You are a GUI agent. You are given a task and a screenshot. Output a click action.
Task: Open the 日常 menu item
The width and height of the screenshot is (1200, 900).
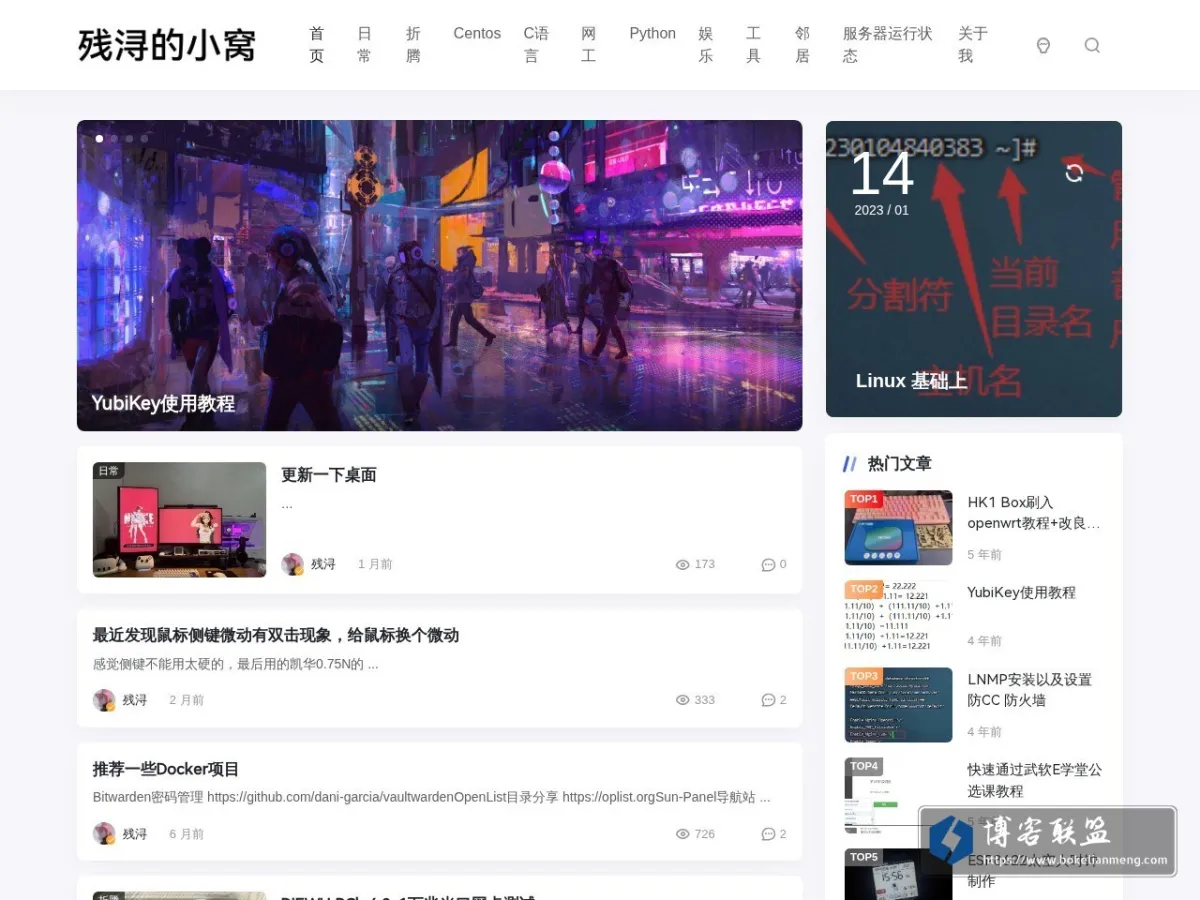(365, 45)
